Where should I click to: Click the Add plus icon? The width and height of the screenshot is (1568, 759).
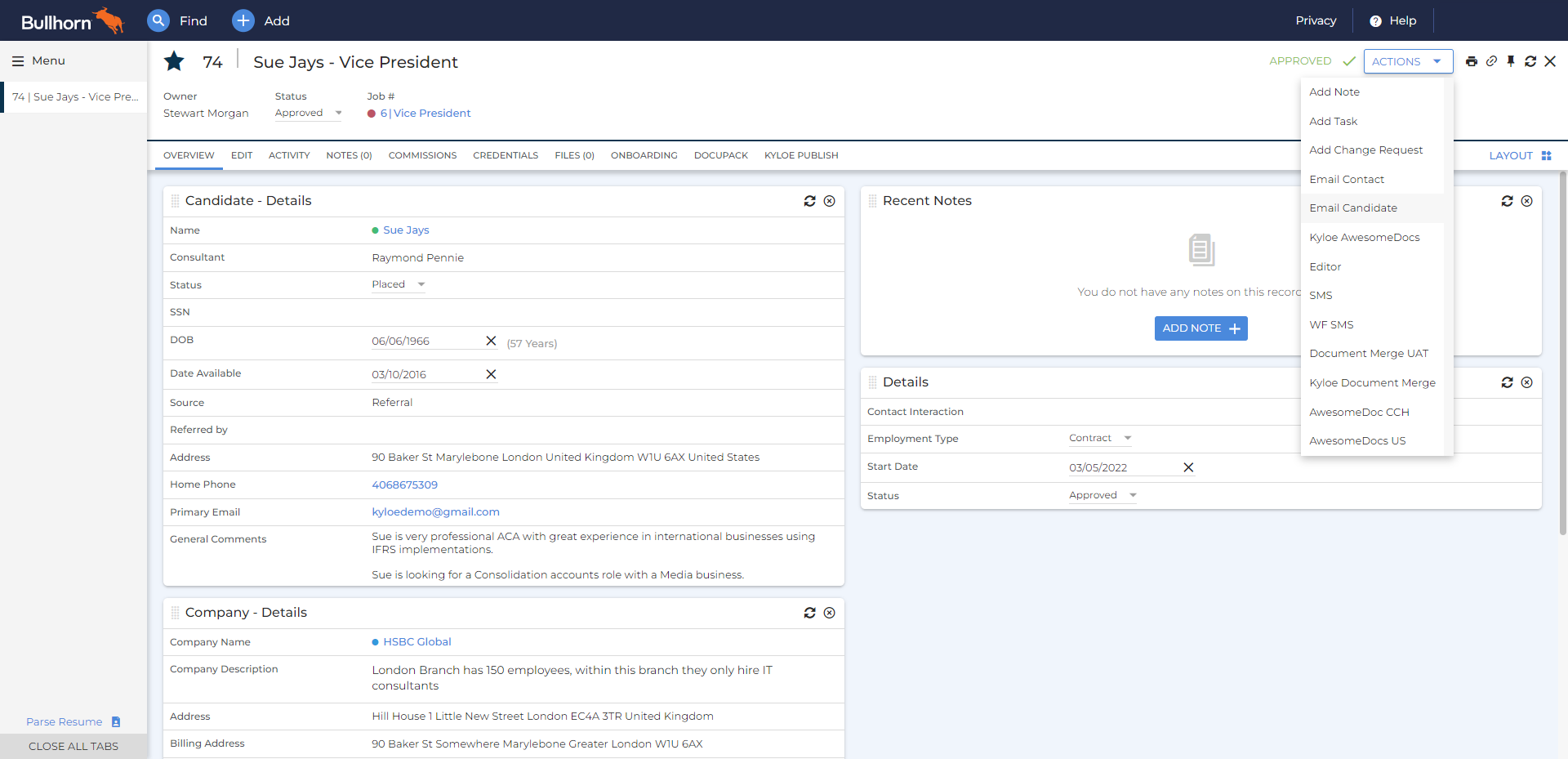(x=243, y=20)
